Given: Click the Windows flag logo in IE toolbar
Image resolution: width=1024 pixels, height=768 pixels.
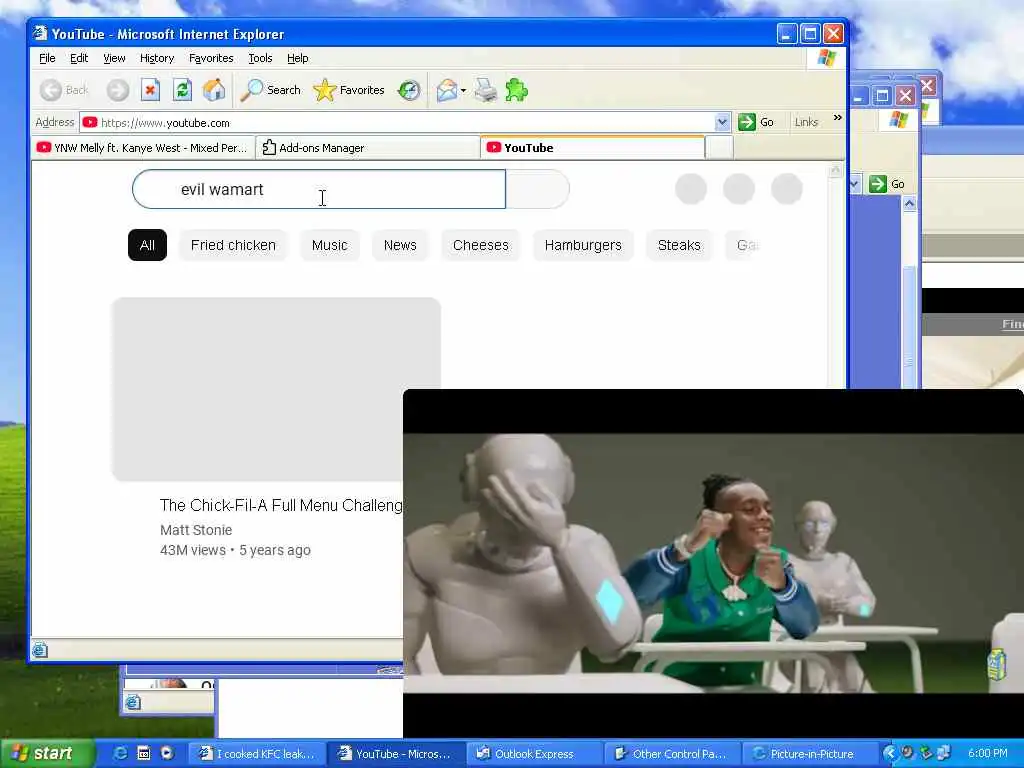Looking at the screenshot, I should coord(826,57).
